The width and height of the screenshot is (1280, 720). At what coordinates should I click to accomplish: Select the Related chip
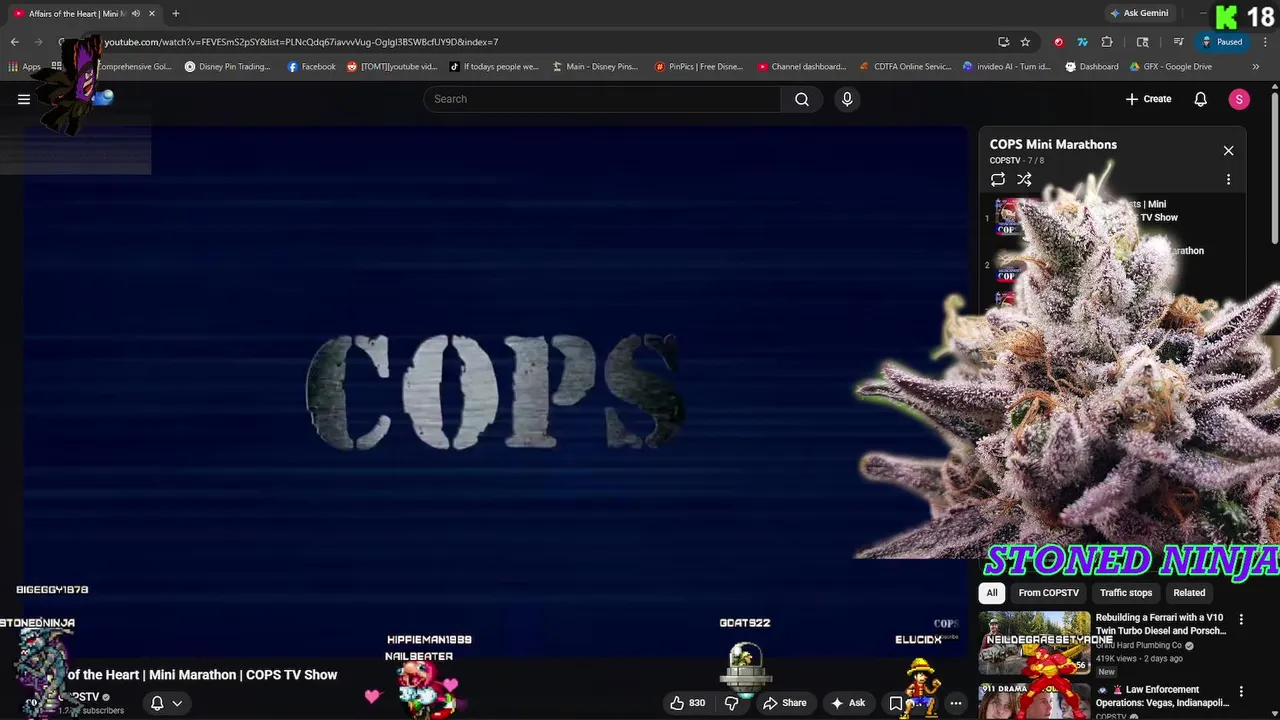click(x=1189, y=593)
